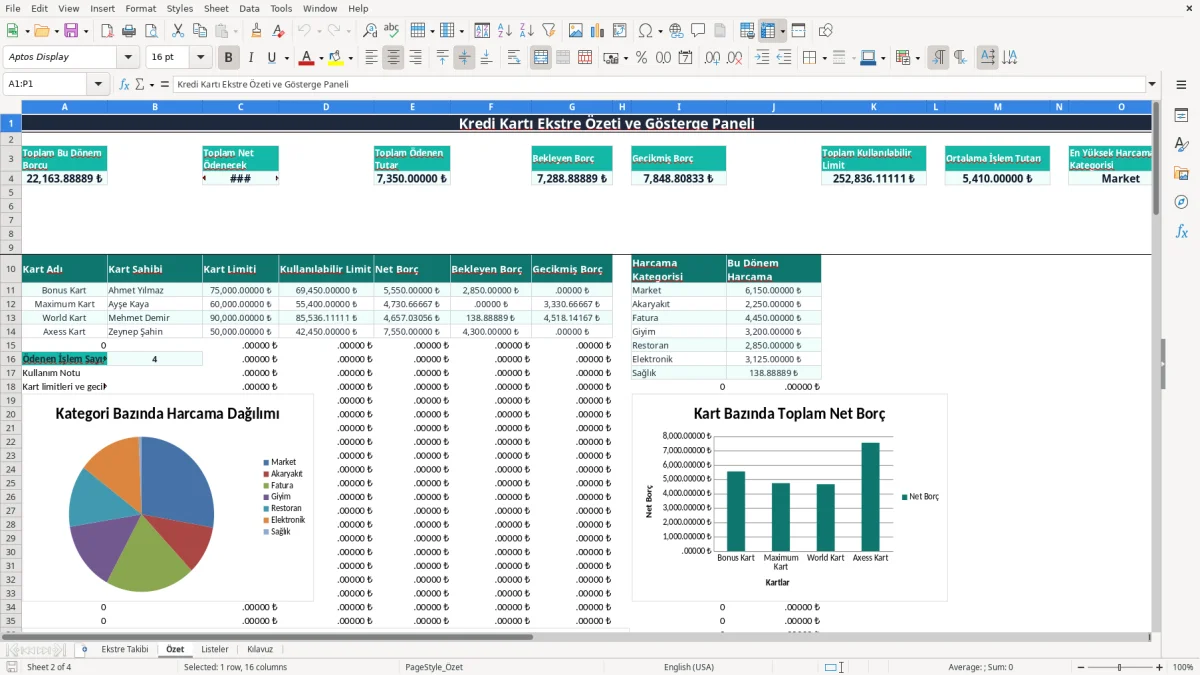Open the Borders dropdown arrow

pyautogui.click(x=824, y=58)
